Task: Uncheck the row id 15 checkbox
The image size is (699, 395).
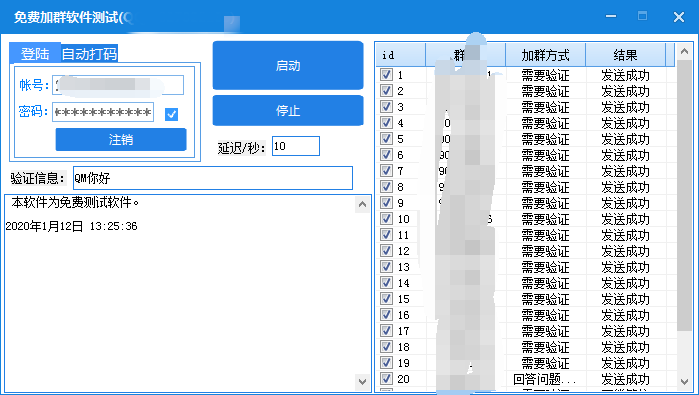Action: [x=387, y=299]
